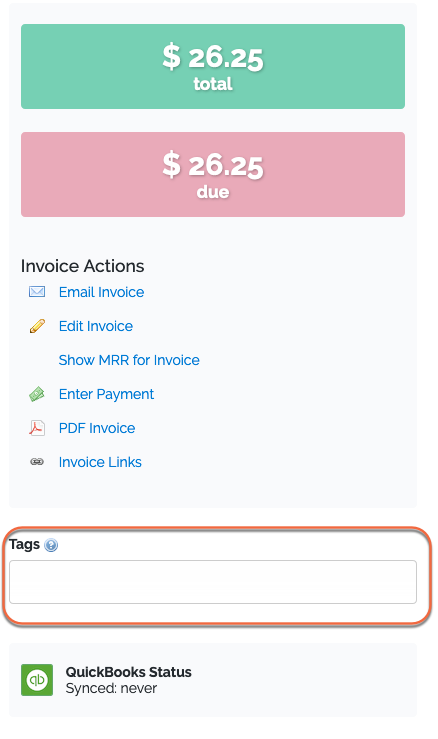The height and width of the screenshot is (739, 438).
Task: Open the PDF Invoice link
Action: pos(97,428)
